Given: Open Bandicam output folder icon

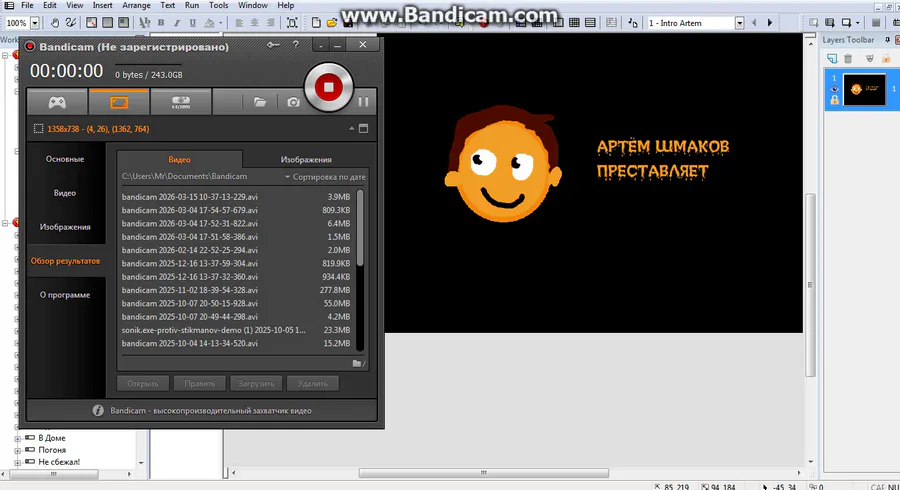Looking at the screenshot, I should [x=260, y=102].
